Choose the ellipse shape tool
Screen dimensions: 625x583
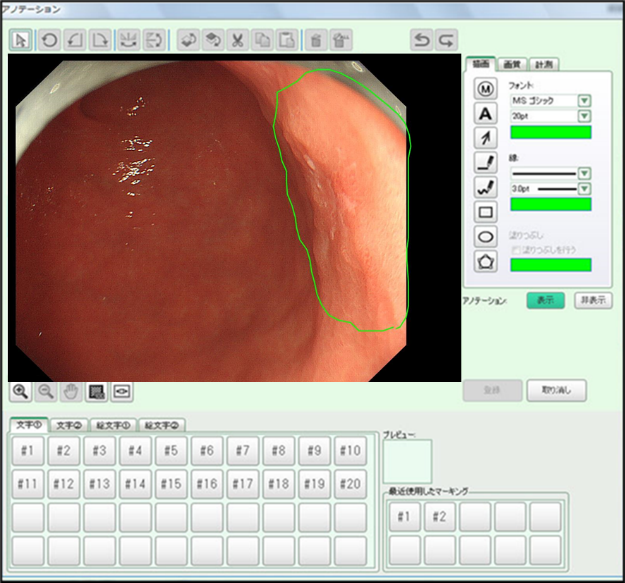486,237
